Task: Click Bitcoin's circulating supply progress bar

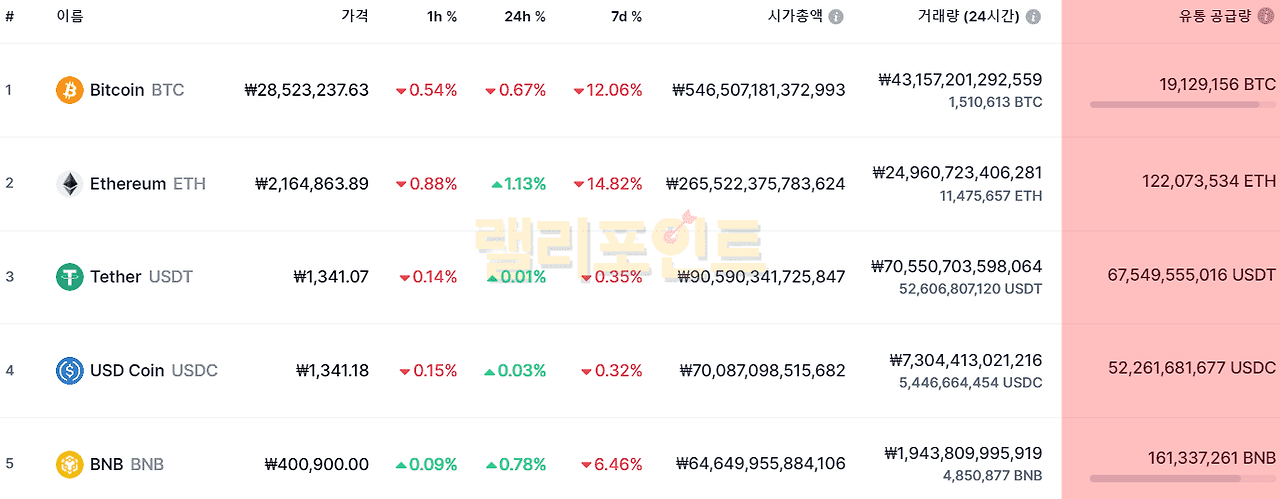Action: 1182,104
